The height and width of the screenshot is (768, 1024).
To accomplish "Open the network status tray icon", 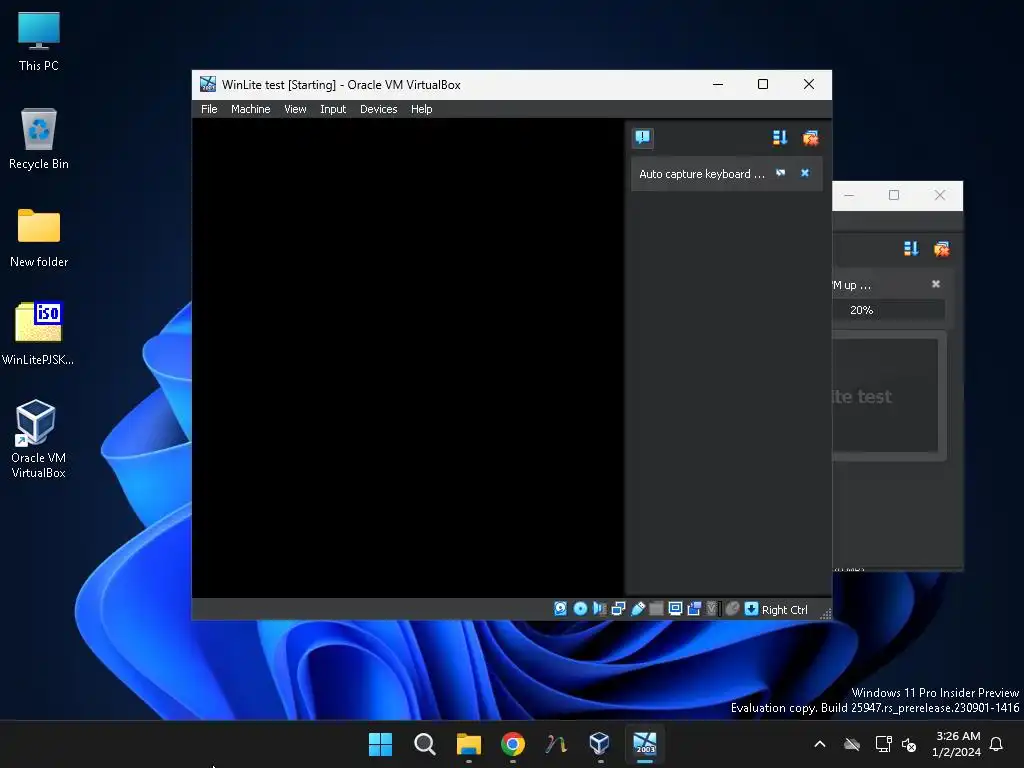I will (x=883, y=744).
